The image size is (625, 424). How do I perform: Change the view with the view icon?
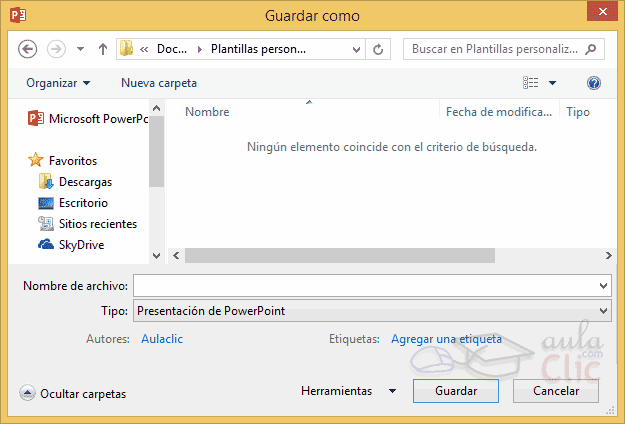(531, 83)
